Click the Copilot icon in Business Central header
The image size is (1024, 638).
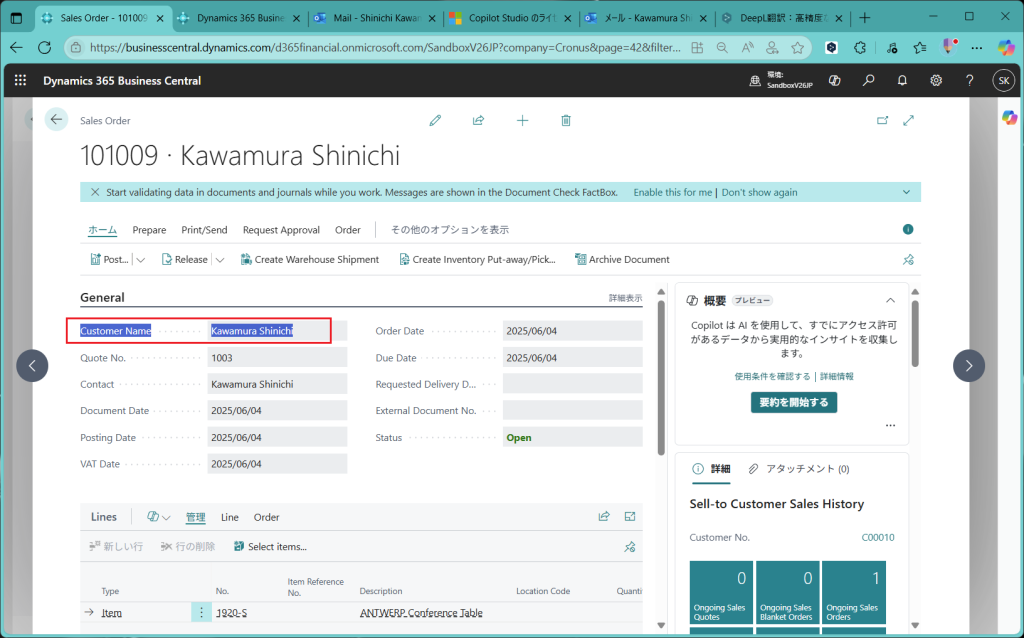pos(835,80)
